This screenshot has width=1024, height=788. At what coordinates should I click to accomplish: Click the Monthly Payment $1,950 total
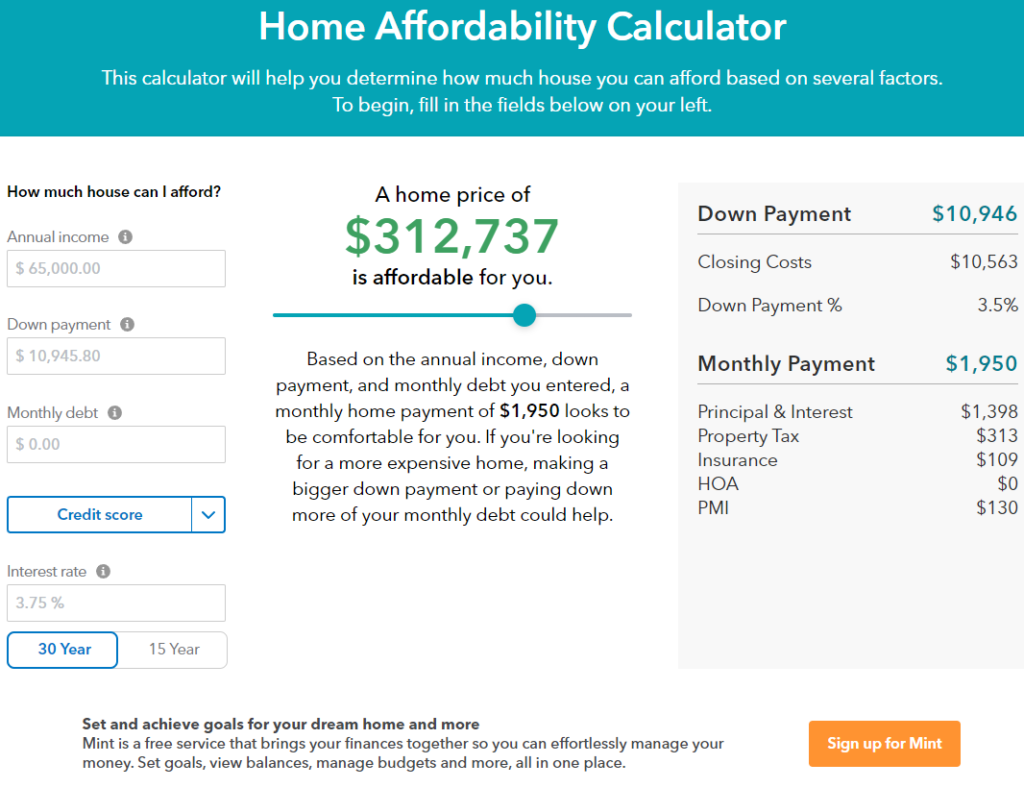coord(981,364)
